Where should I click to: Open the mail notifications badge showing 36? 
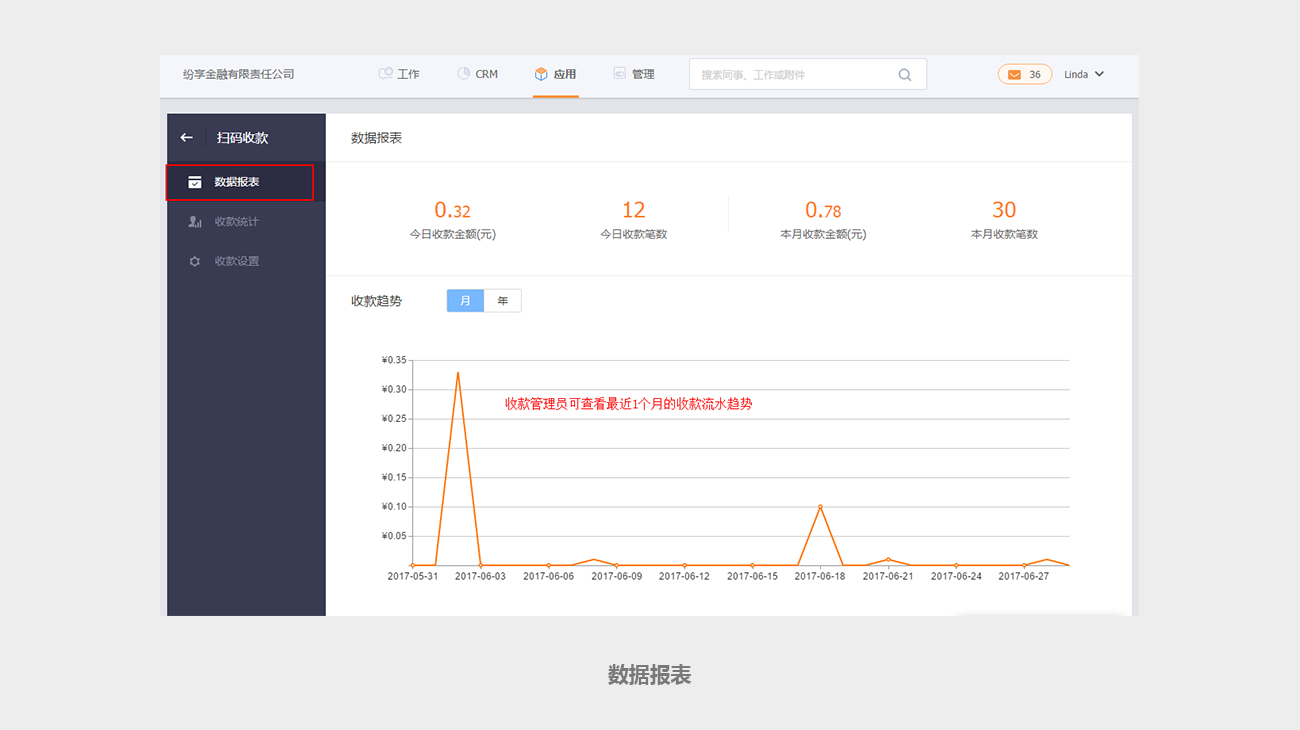pos(1025,75)
